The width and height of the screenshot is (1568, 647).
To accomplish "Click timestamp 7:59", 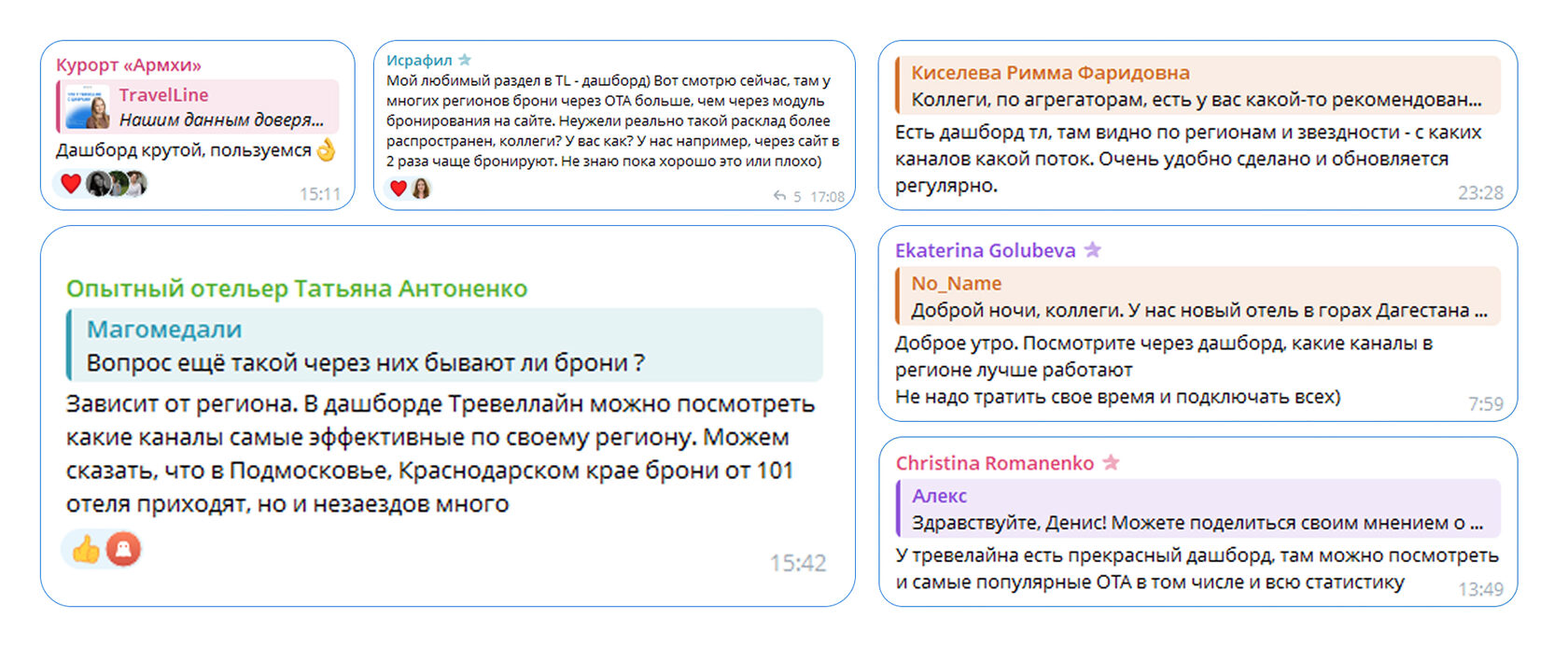I will (x=1486, y=403).
